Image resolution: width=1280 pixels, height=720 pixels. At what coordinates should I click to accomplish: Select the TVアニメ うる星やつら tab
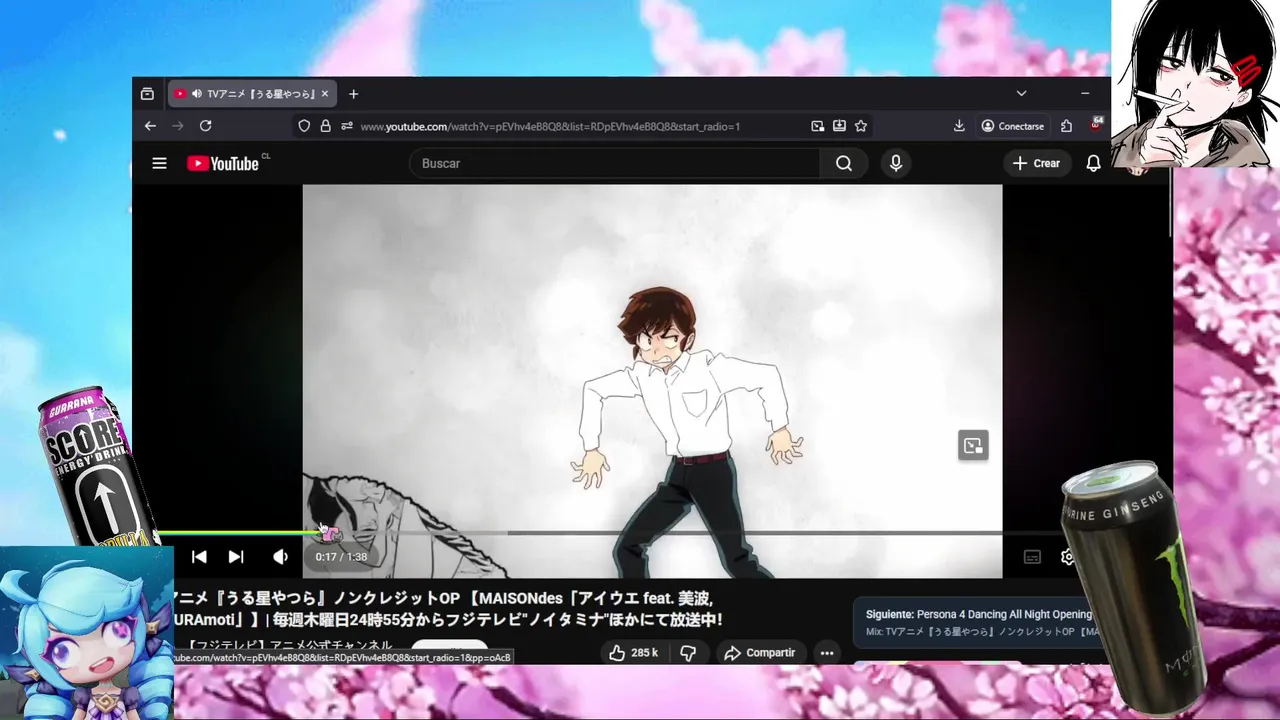point(252,94)
